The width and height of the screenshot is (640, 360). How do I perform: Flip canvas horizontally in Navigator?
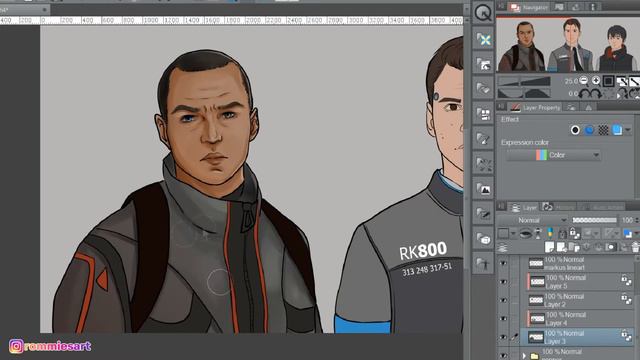(621, 94)
